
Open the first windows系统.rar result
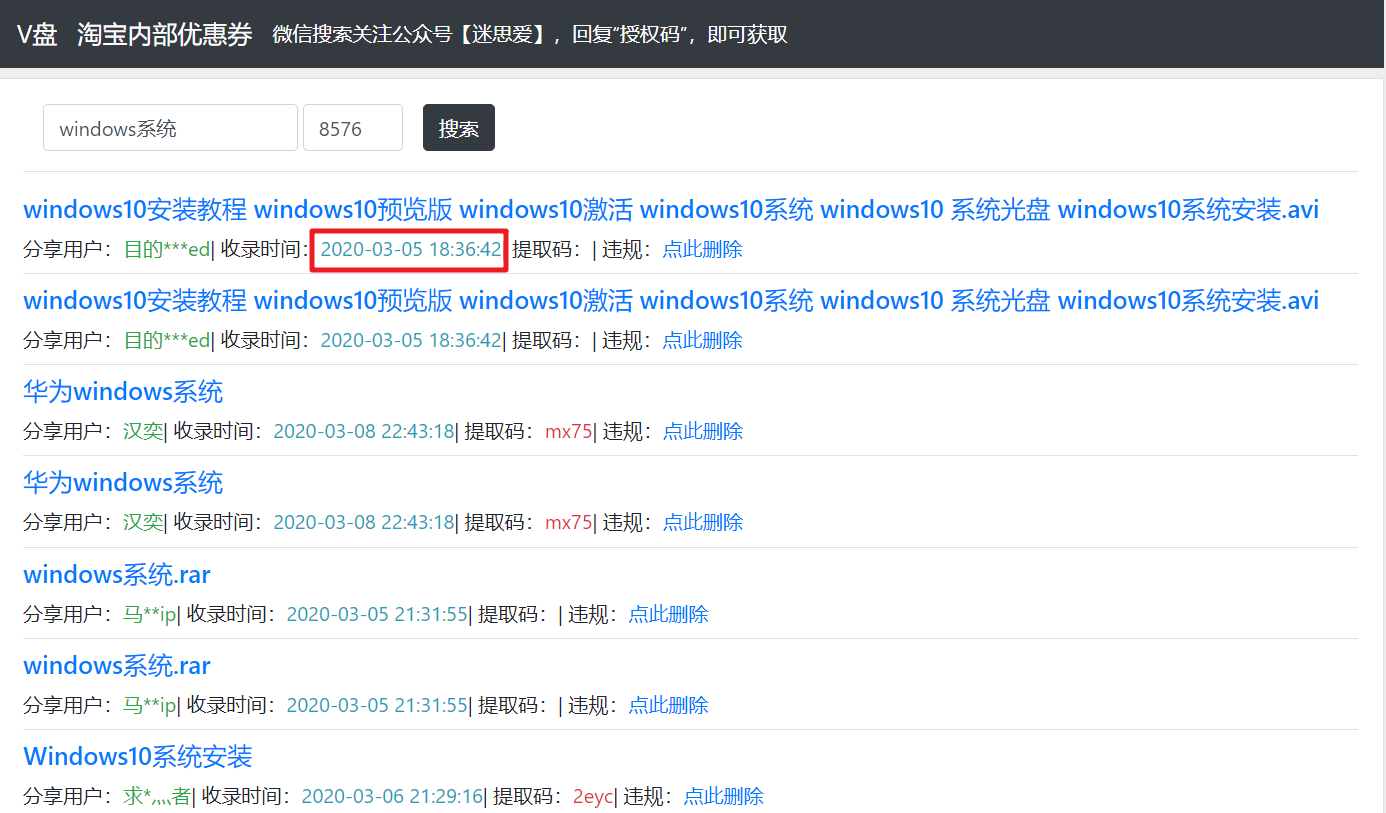(x=117, y=574)
